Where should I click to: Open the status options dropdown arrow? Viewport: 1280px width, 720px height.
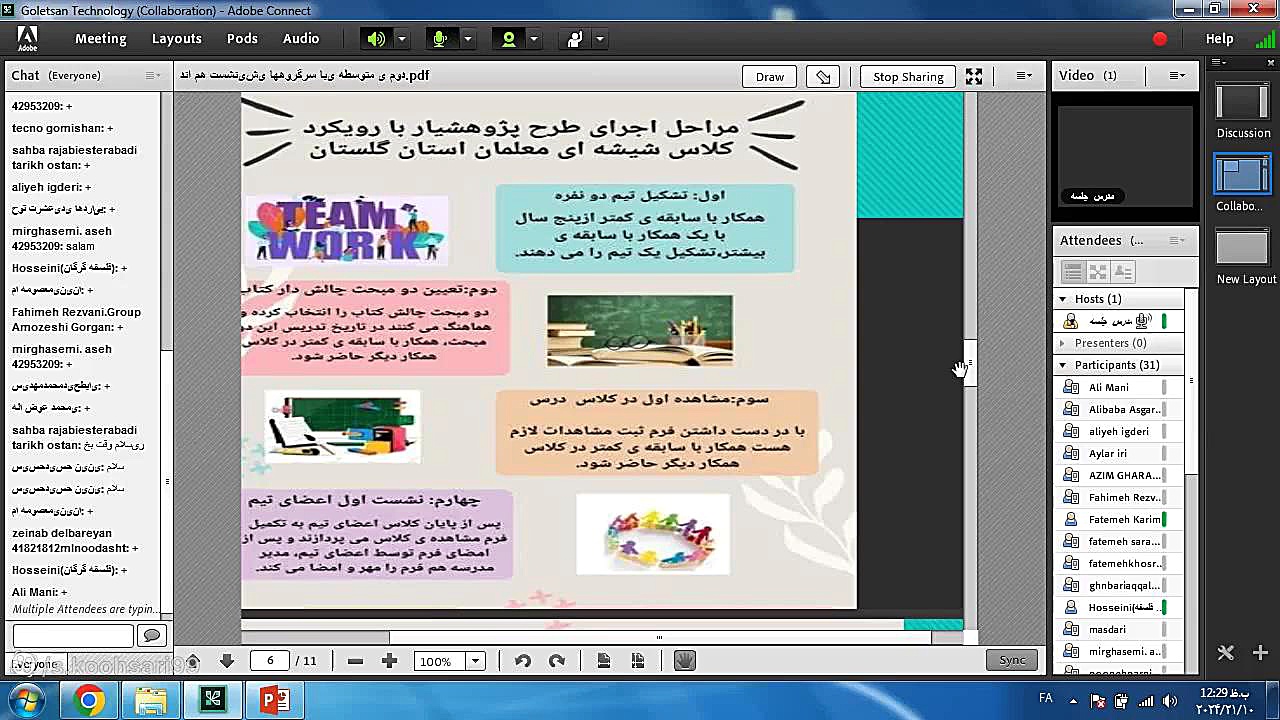[x=600, y=39]
